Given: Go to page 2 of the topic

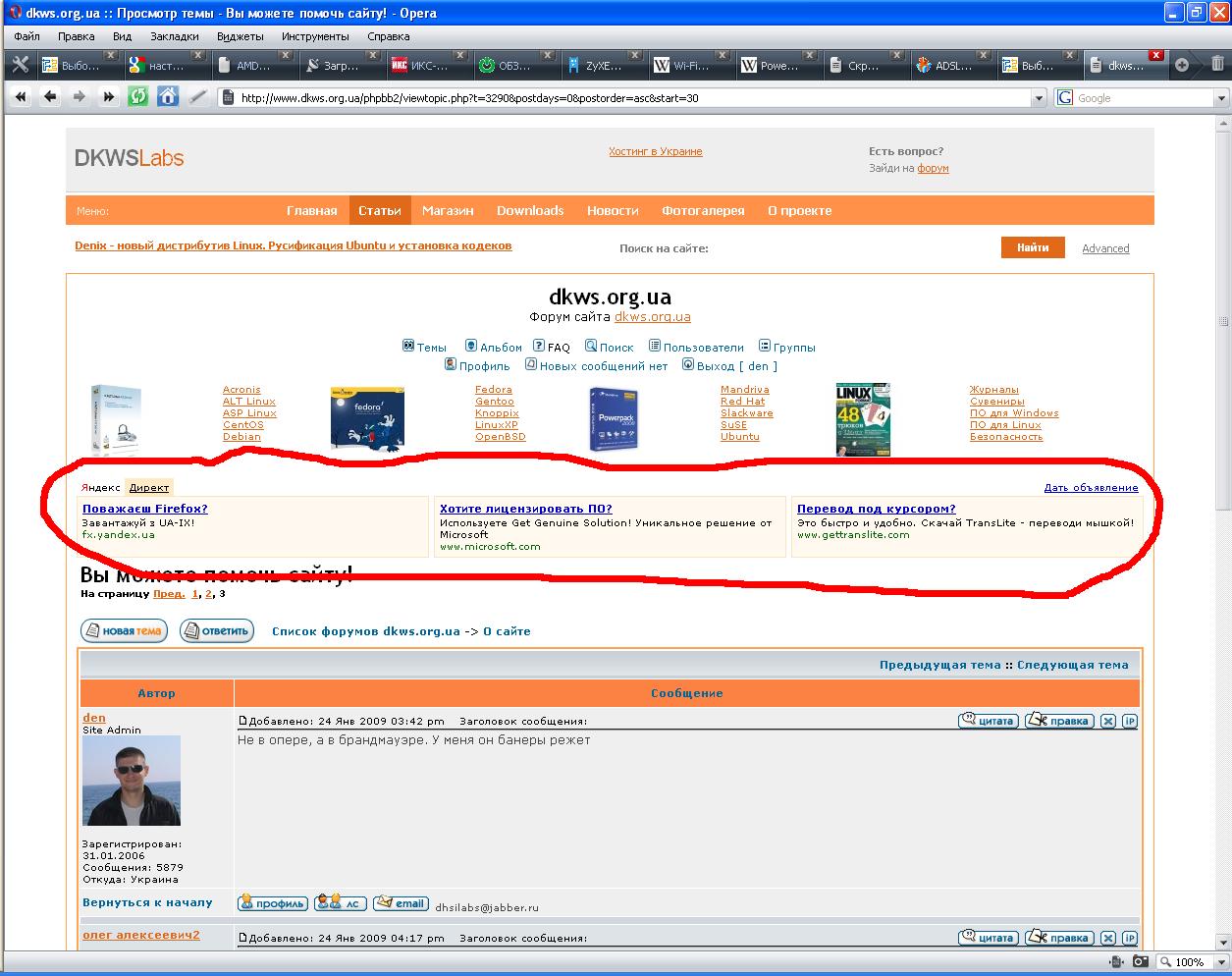Looking at the screenshot, I should pos(207,594).
